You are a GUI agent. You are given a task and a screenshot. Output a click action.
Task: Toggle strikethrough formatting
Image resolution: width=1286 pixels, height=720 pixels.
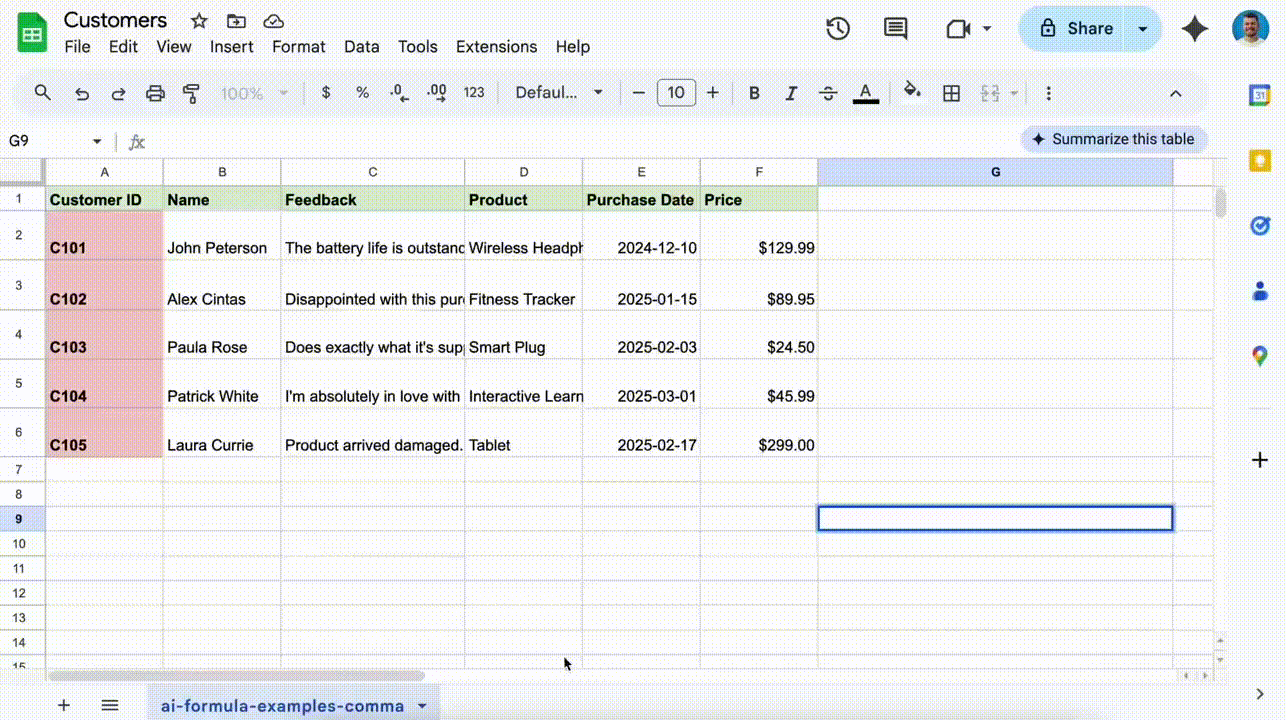pos(828,93)
